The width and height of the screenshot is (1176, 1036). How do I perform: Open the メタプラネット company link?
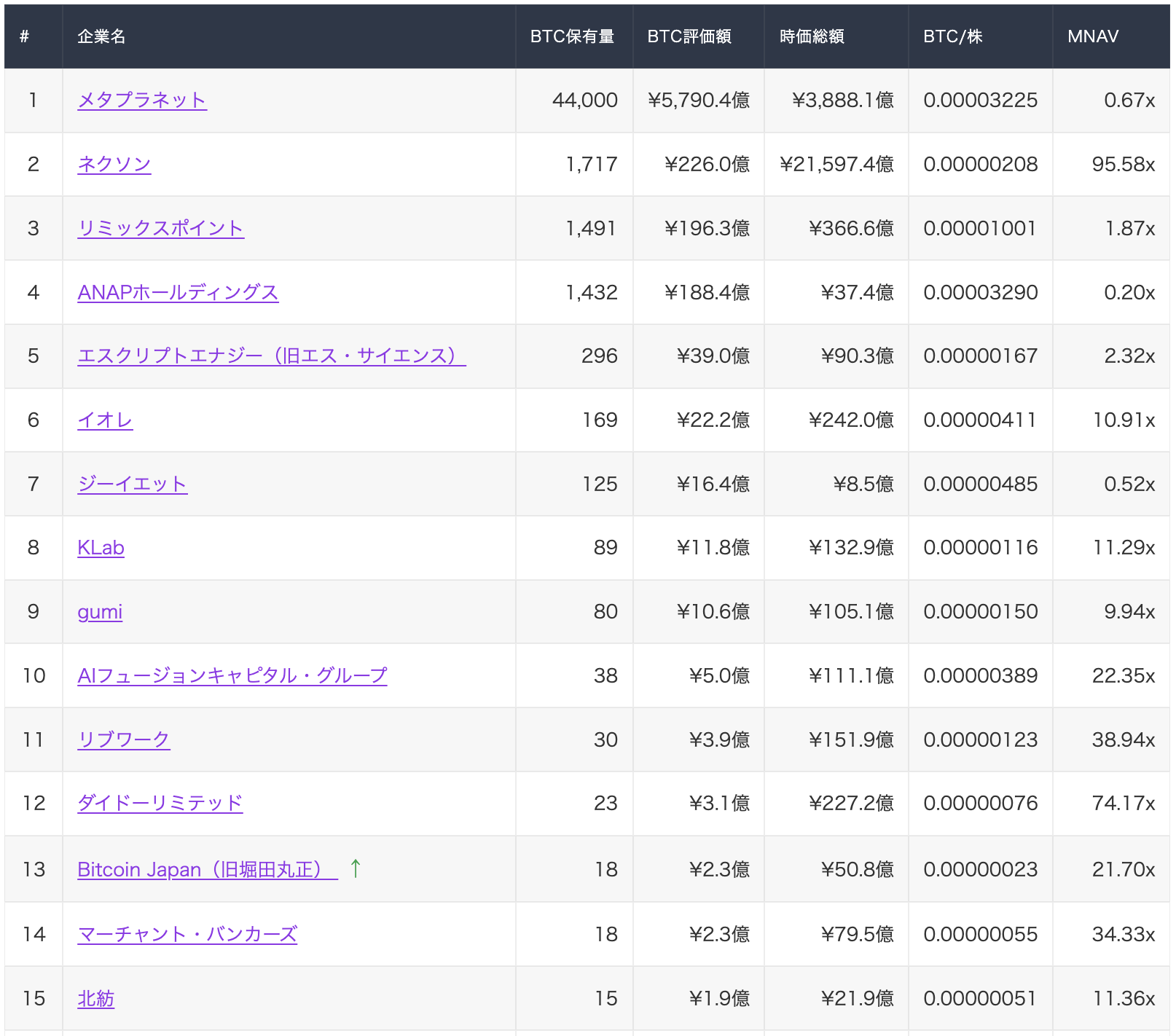[142, 100]
